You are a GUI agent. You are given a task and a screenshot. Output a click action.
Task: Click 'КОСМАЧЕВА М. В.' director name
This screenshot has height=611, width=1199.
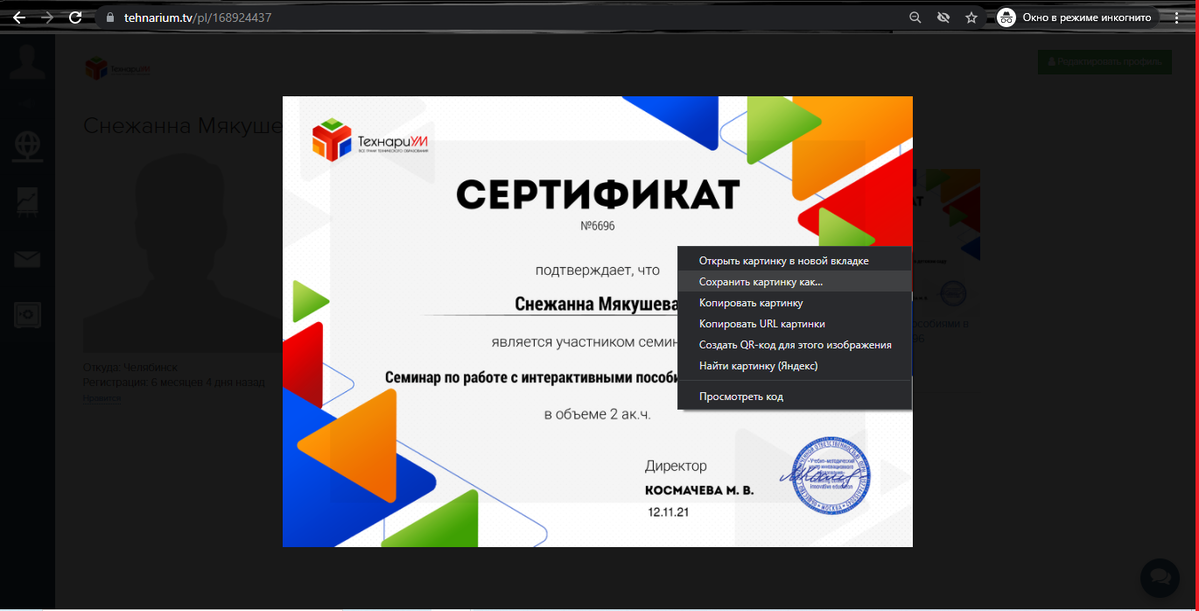[x=700, y=490]
